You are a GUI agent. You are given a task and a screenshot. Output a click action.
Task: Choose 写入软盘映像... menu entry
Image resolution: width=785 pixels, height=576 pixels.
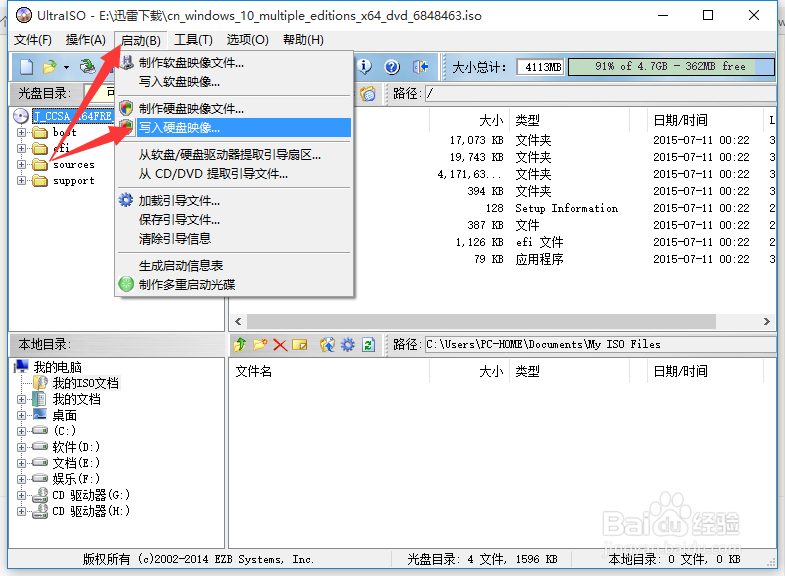pos(234,82)
